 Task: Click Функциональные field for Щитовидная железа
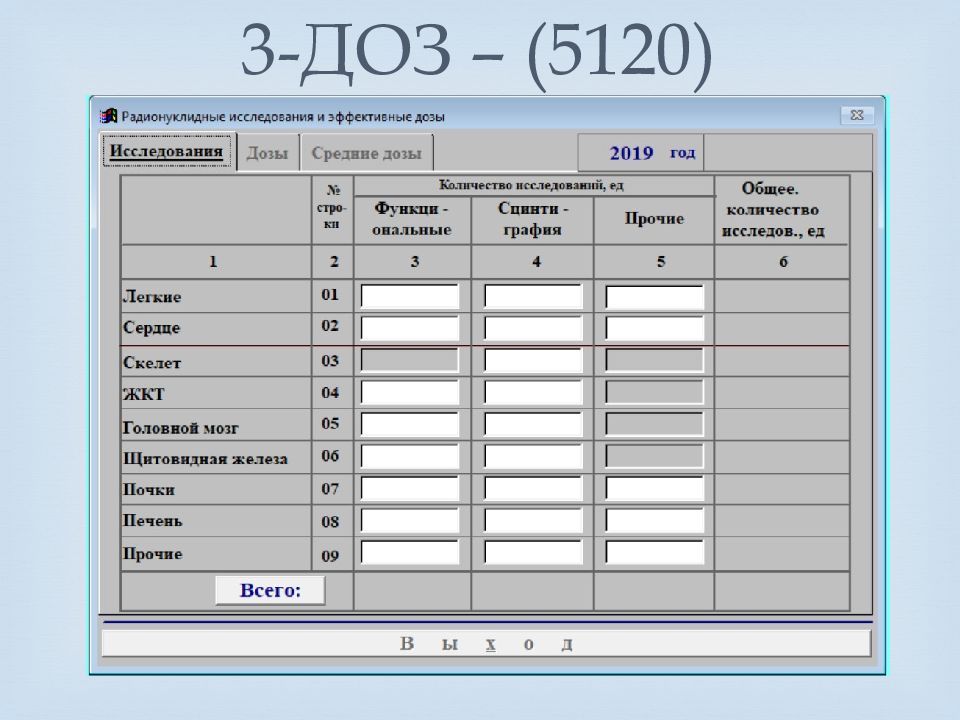pos(409,457)
